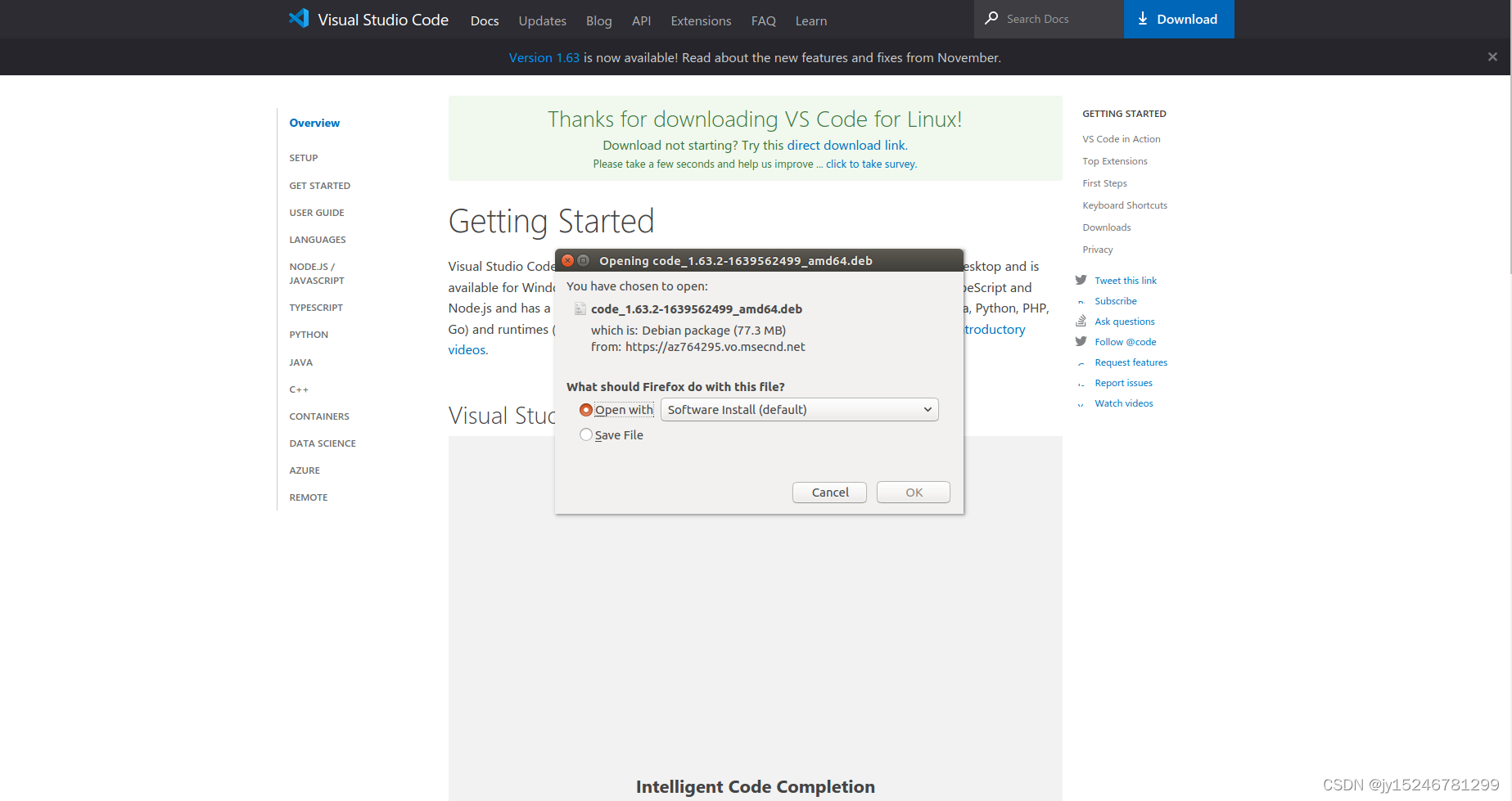Open the Docs tab in top navigation

point(485,20)
